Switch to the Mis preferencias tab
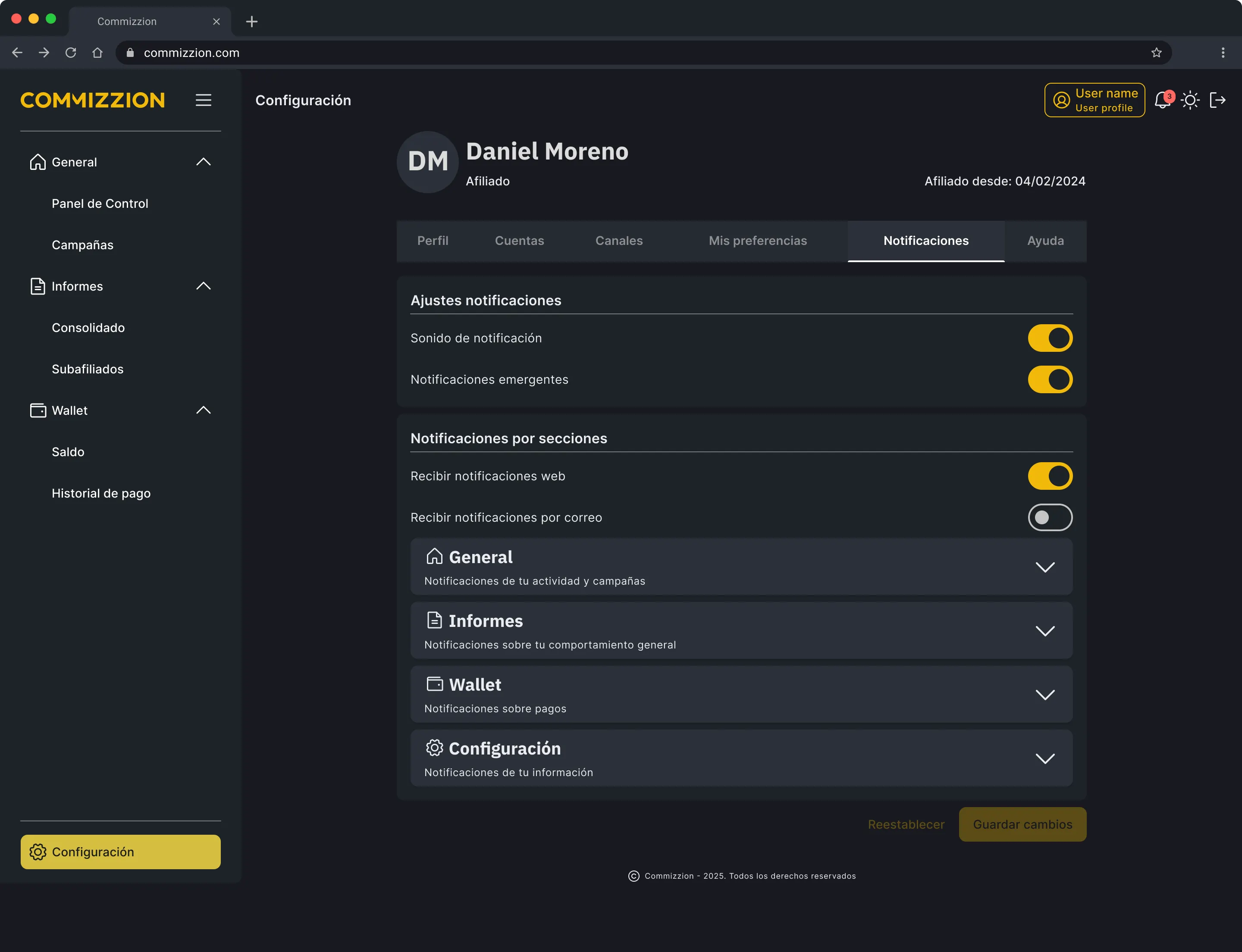1242x952 pixels. 757,241
